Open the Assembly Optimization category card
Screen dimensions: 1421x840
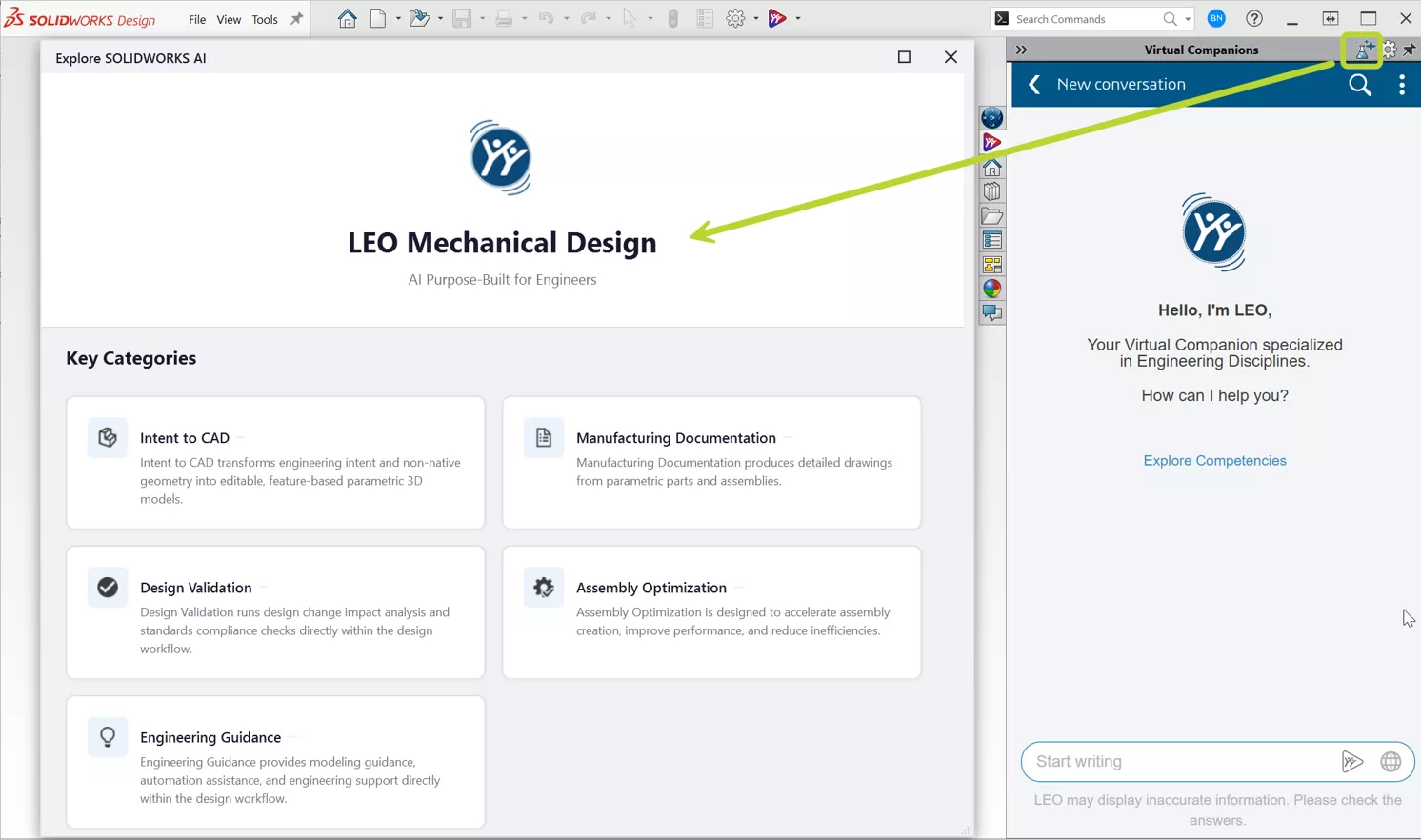pos(711,612)
